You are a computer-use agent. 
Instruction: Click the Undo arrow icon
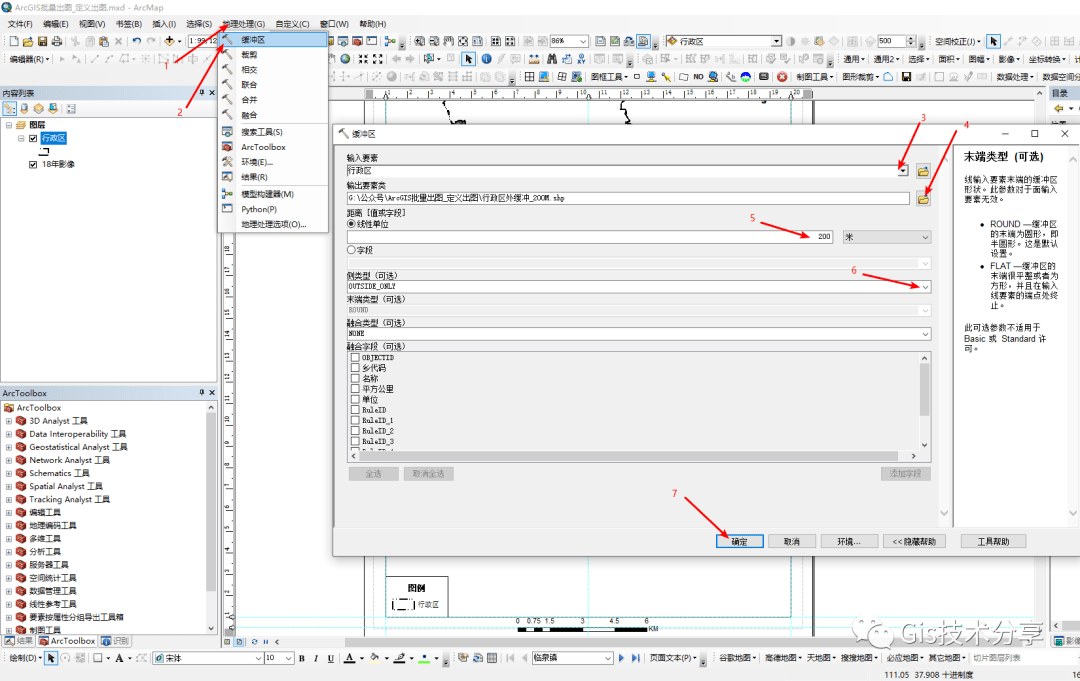[136, 41]
